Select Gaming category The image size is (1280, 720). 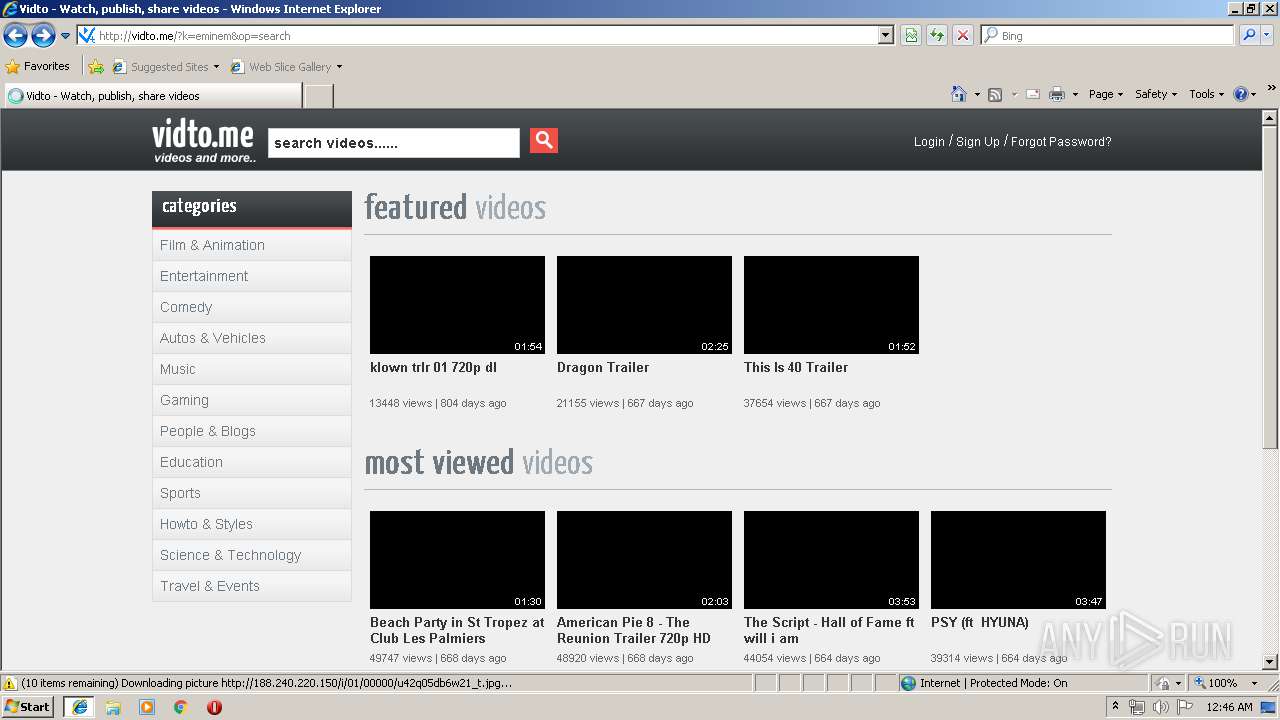pos(252,400)
